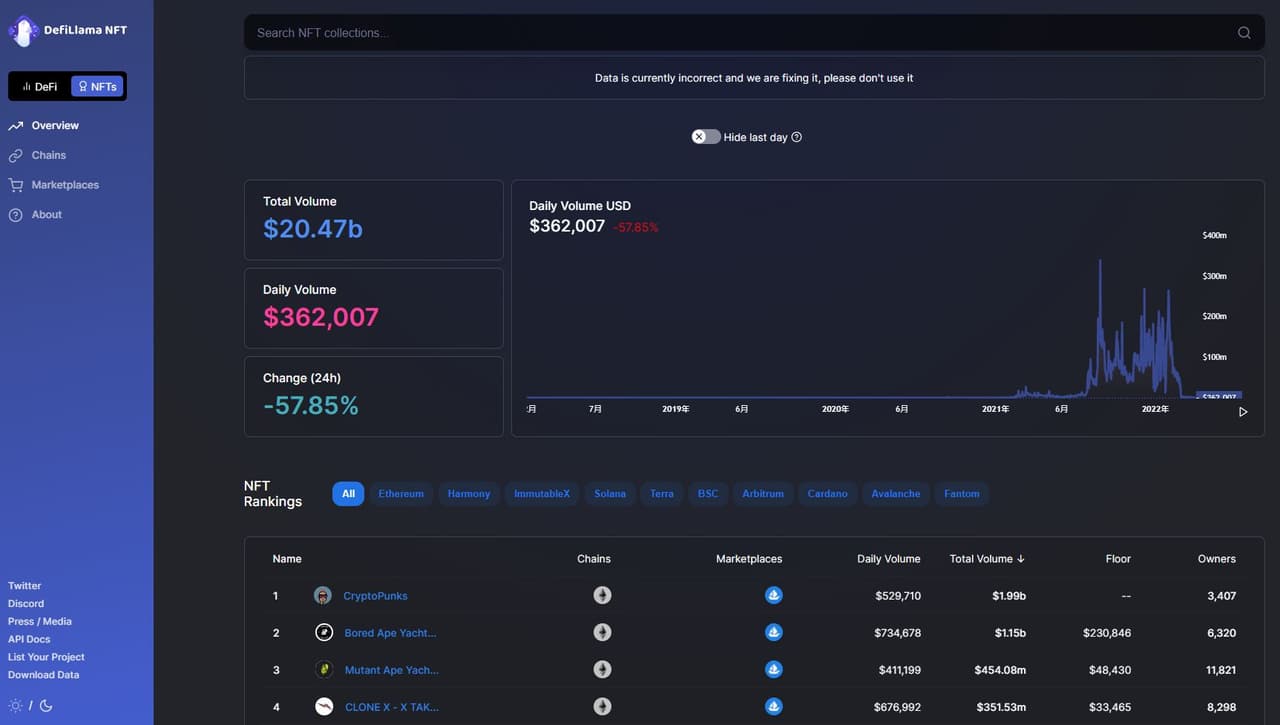Open the Chains page from sidebar

tap(48, 155)
